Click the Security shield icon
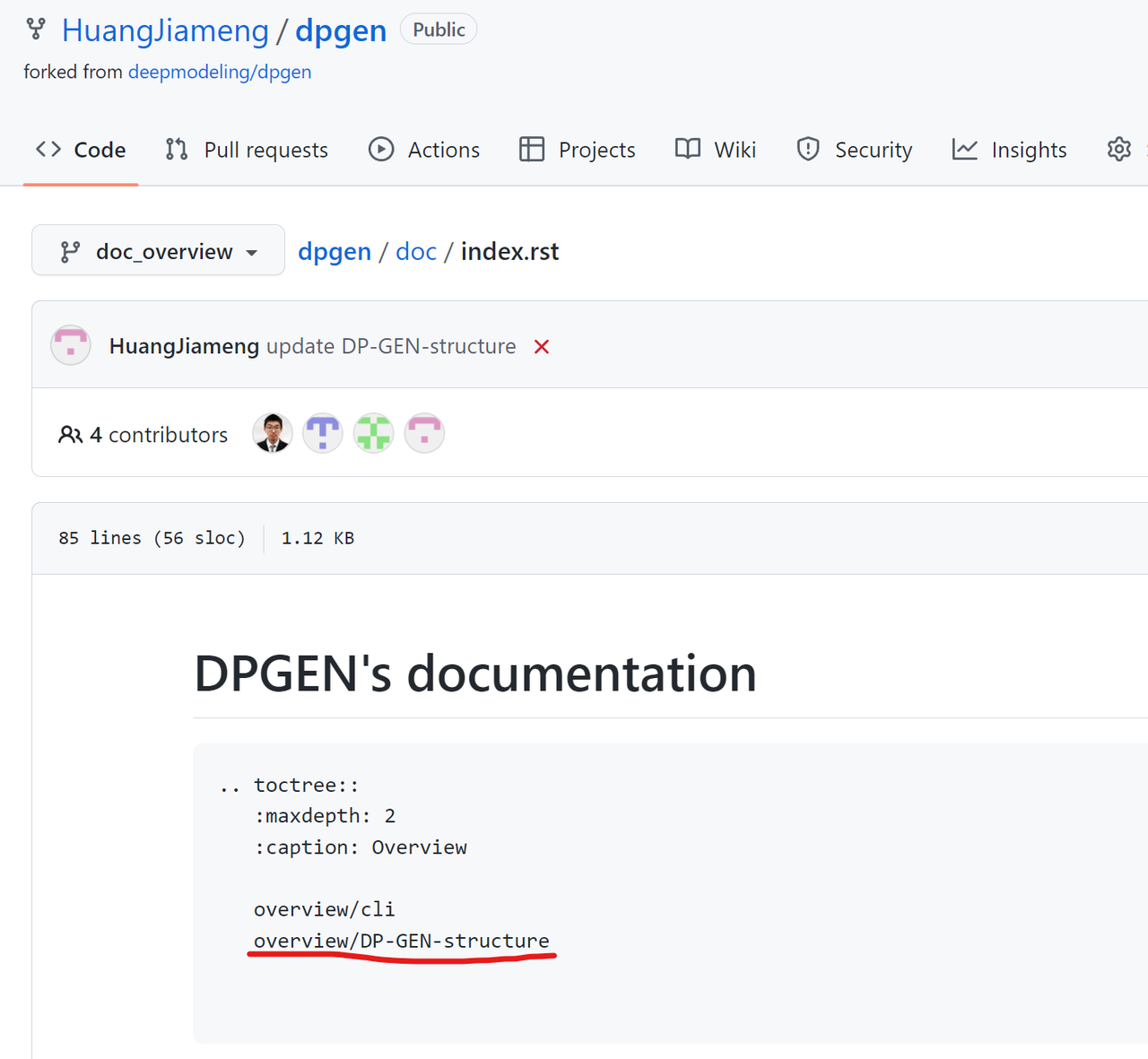Screen dimensions: 1148x1059 click(808, 149)
